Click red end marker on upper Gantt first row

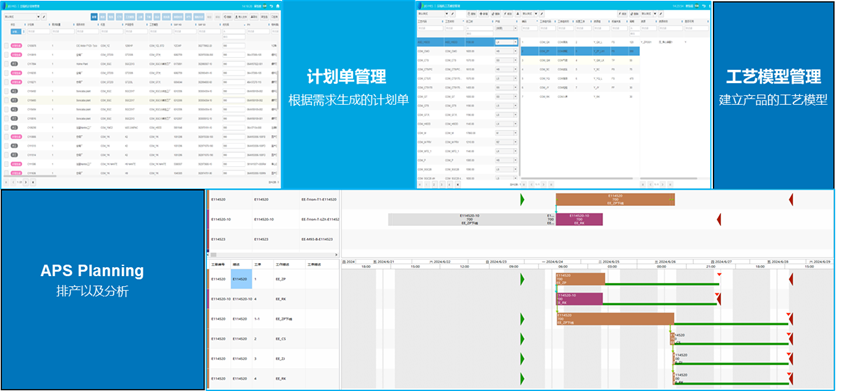790,200
